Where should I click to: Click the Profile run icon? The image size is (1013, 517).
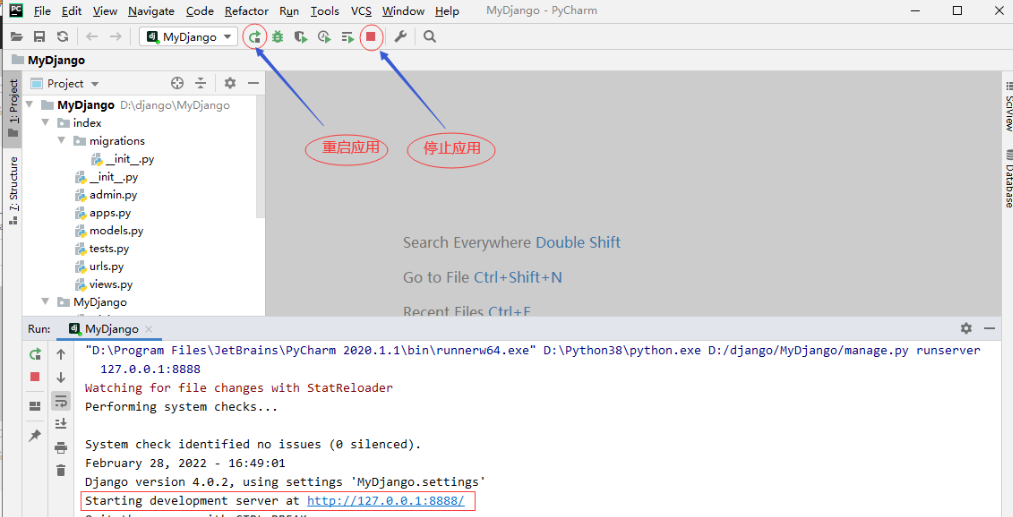click(x=324, y=37)
